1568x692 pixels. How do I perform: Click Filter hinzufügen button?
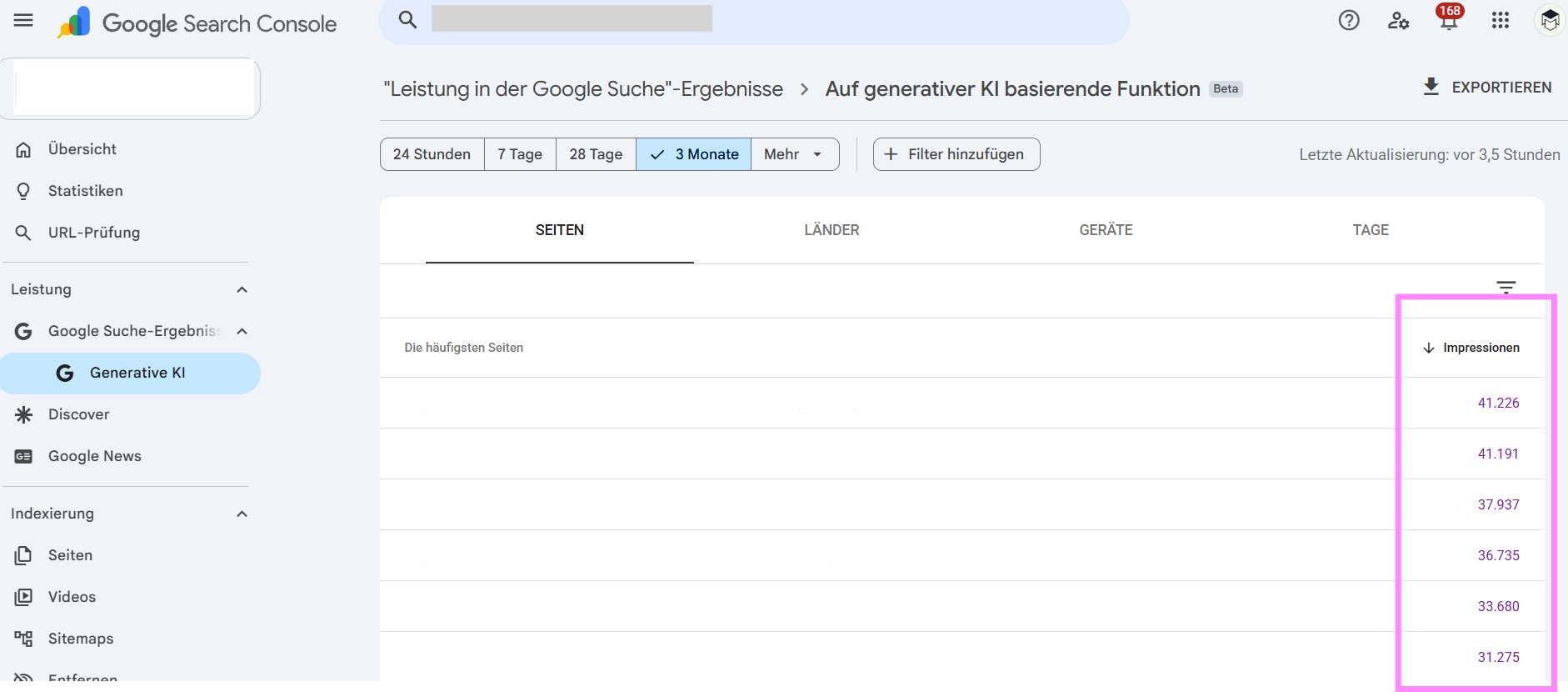tap(956, 154)
